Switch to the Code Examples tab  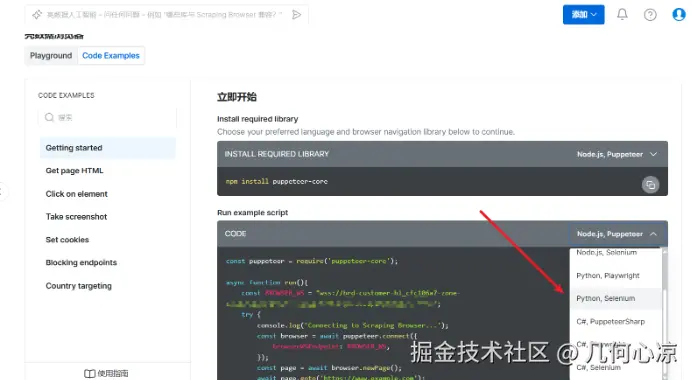pos(111,56)
